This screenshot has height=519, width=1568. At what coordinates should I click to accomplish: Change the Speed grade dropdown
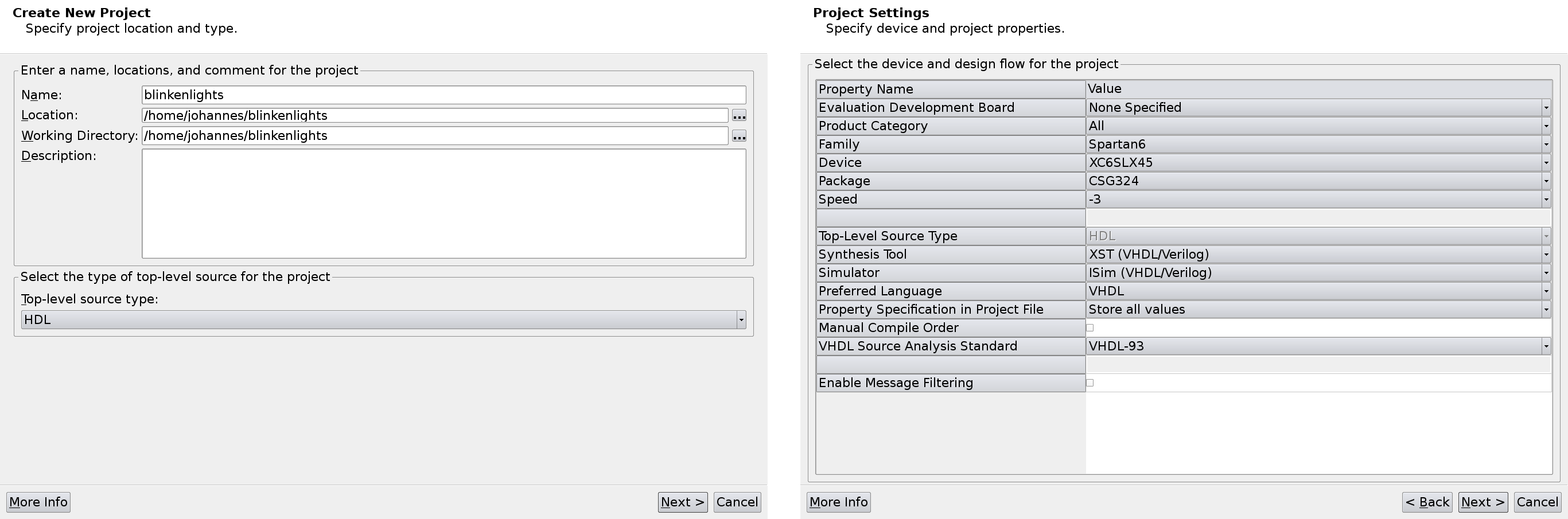(x=1318, y=199)
